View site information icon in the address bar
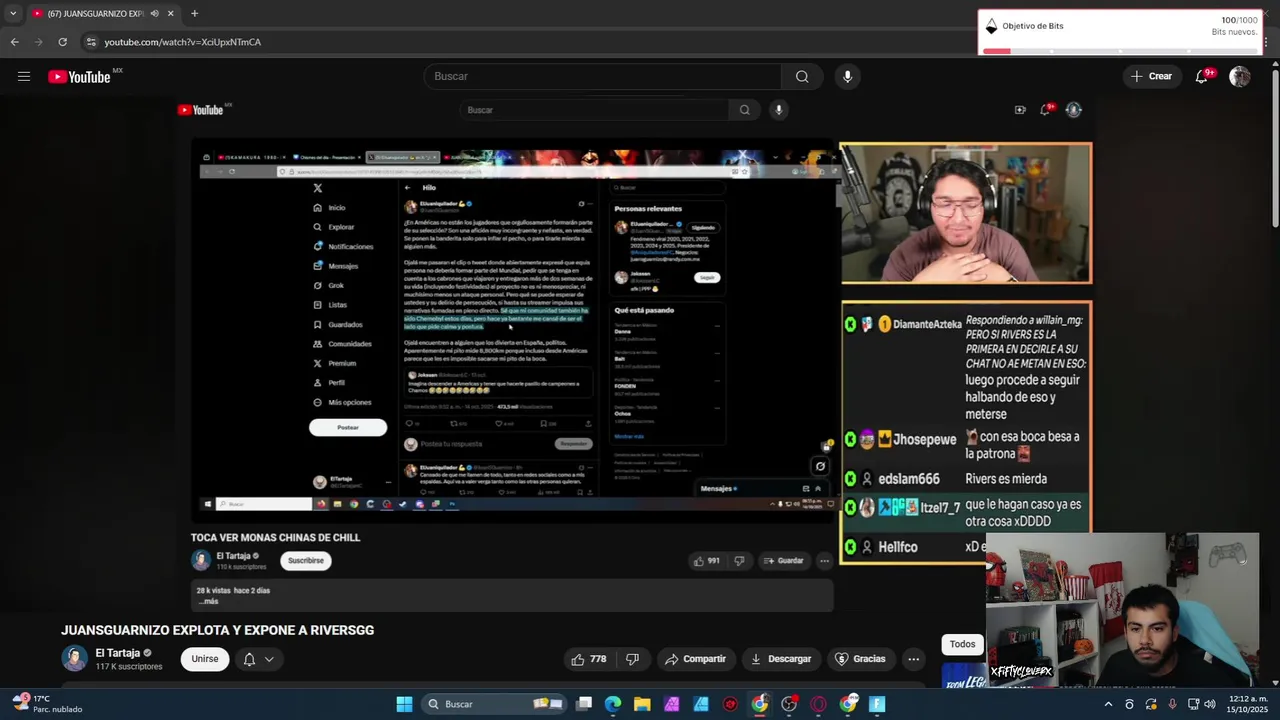1280x720 pixels. click(91, 42)
